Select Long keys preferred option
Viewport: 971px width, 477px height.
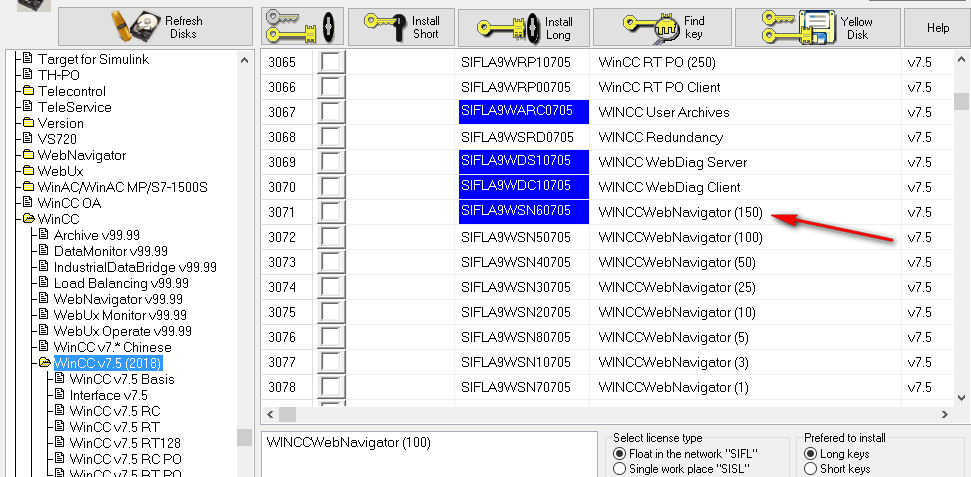(810, 453)
